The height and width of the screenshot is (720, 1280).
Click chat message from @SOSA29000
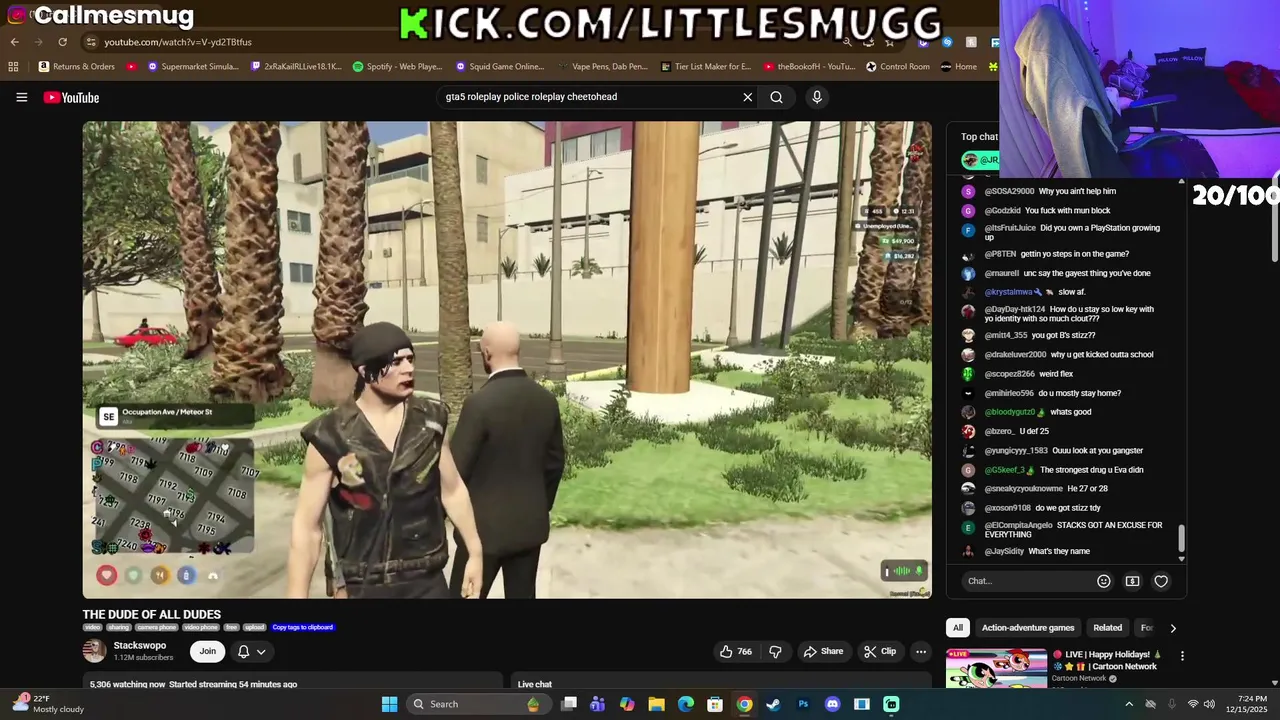(1050, 191)
